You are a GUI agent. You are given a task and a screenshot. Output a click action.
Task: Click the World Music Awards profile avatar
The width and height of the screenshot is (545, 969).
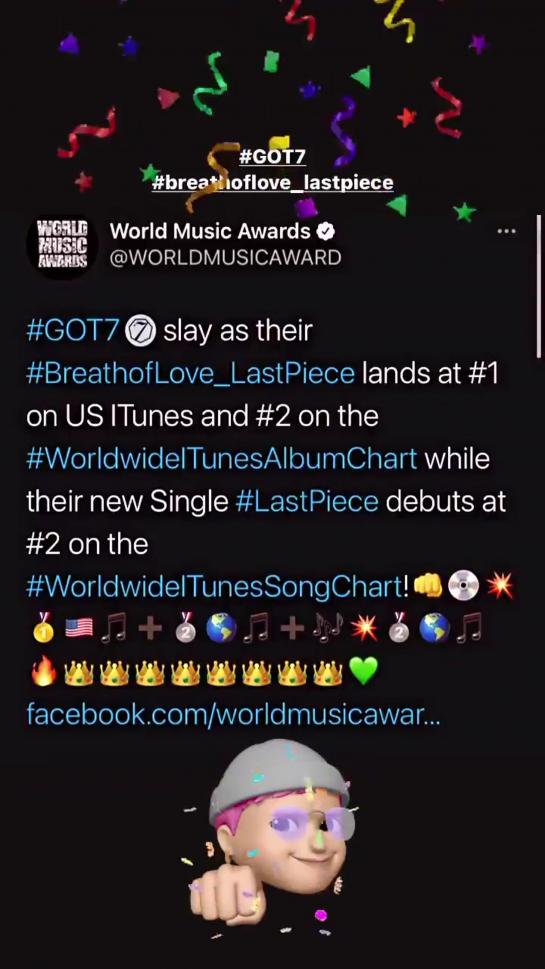click(x=62, y=245)
